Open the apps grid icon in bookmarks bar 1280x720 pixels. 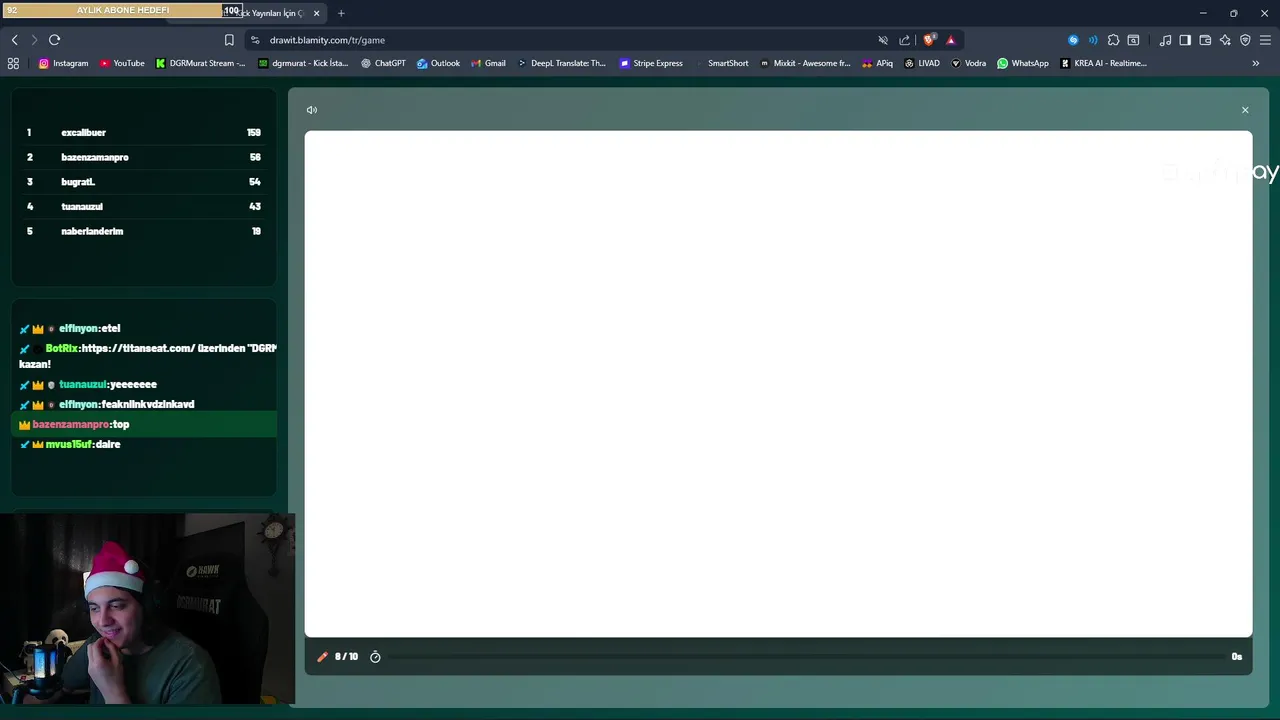13,63
